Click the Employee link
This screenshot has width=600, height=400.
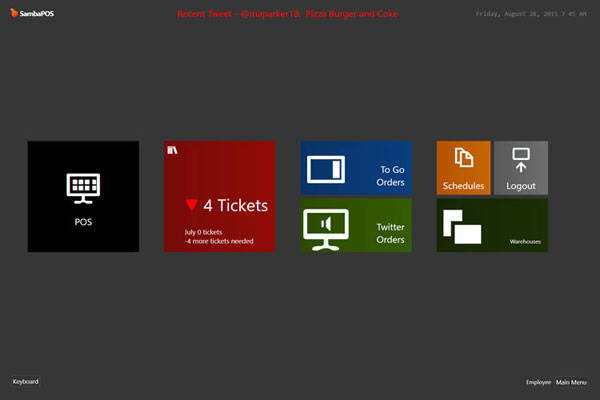pyautogui.click(x=538, y=383)
